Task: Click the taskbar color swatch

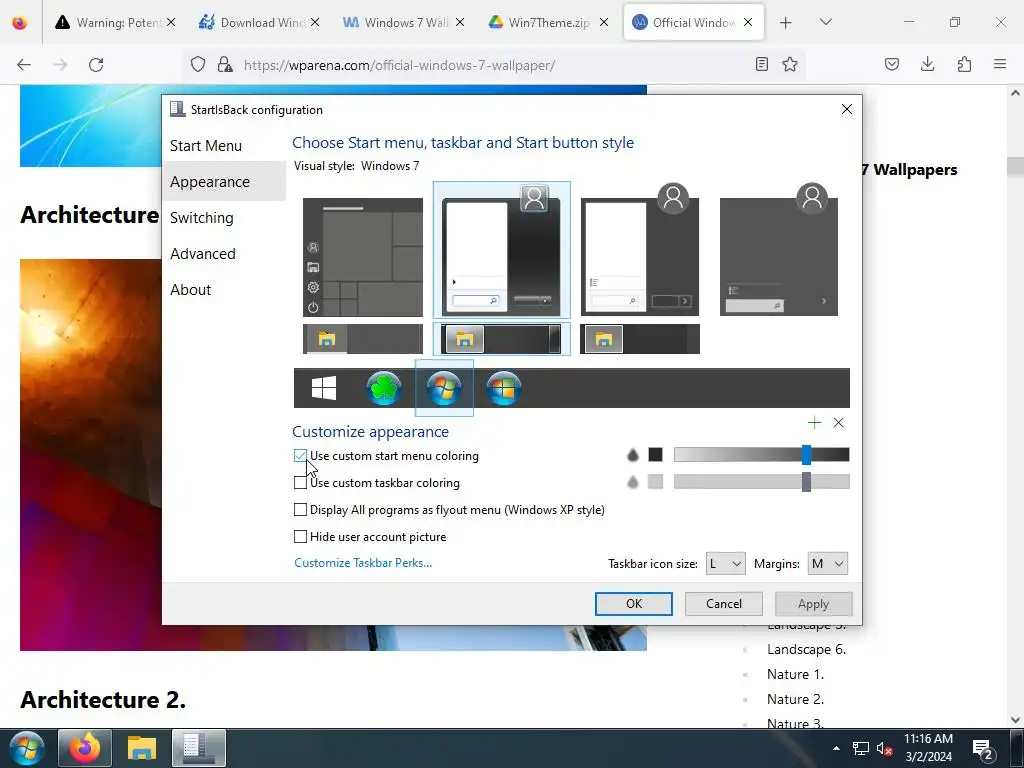Action: pos(655,481)
